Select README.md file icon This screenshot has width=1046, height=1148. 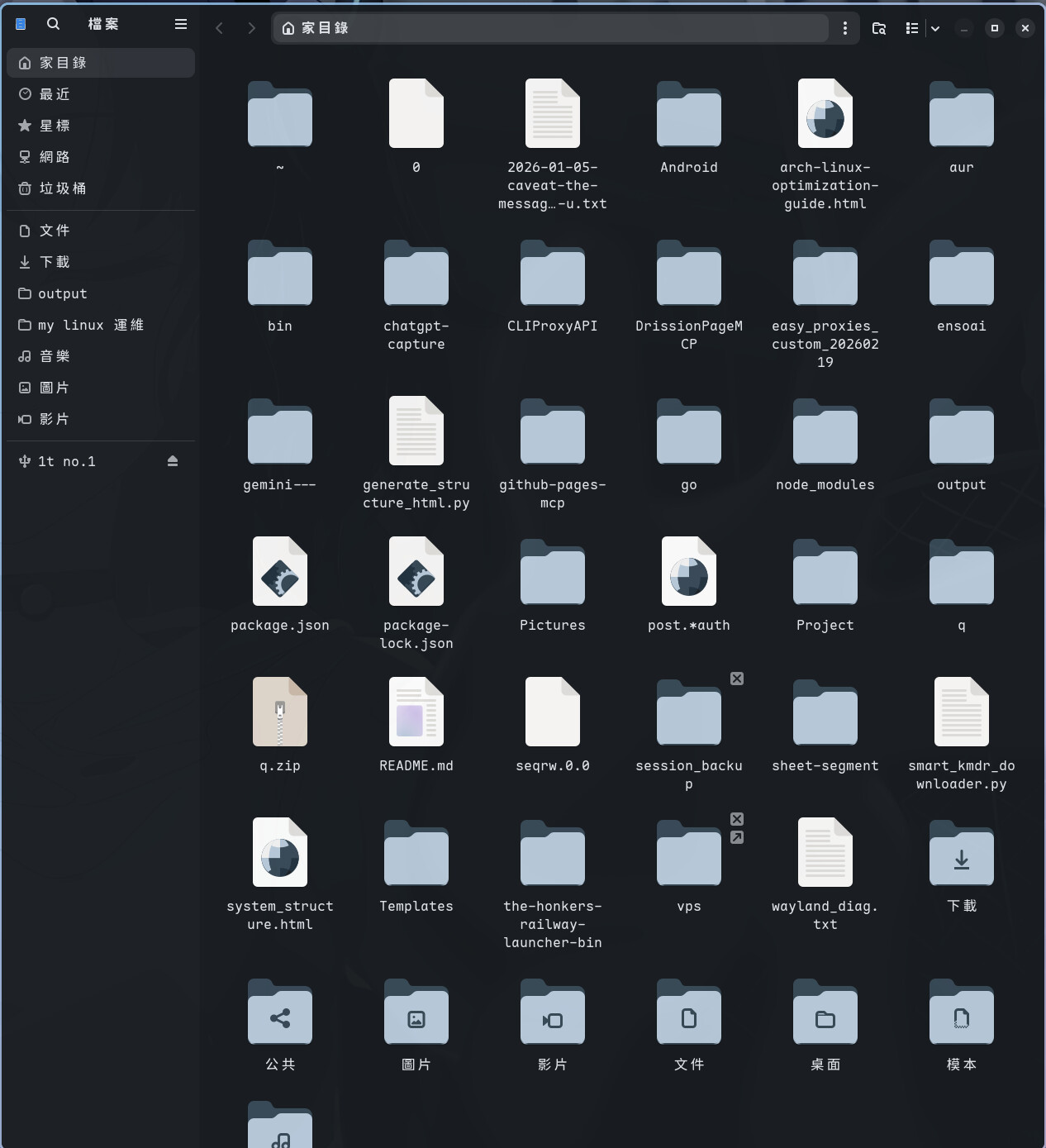416,712
